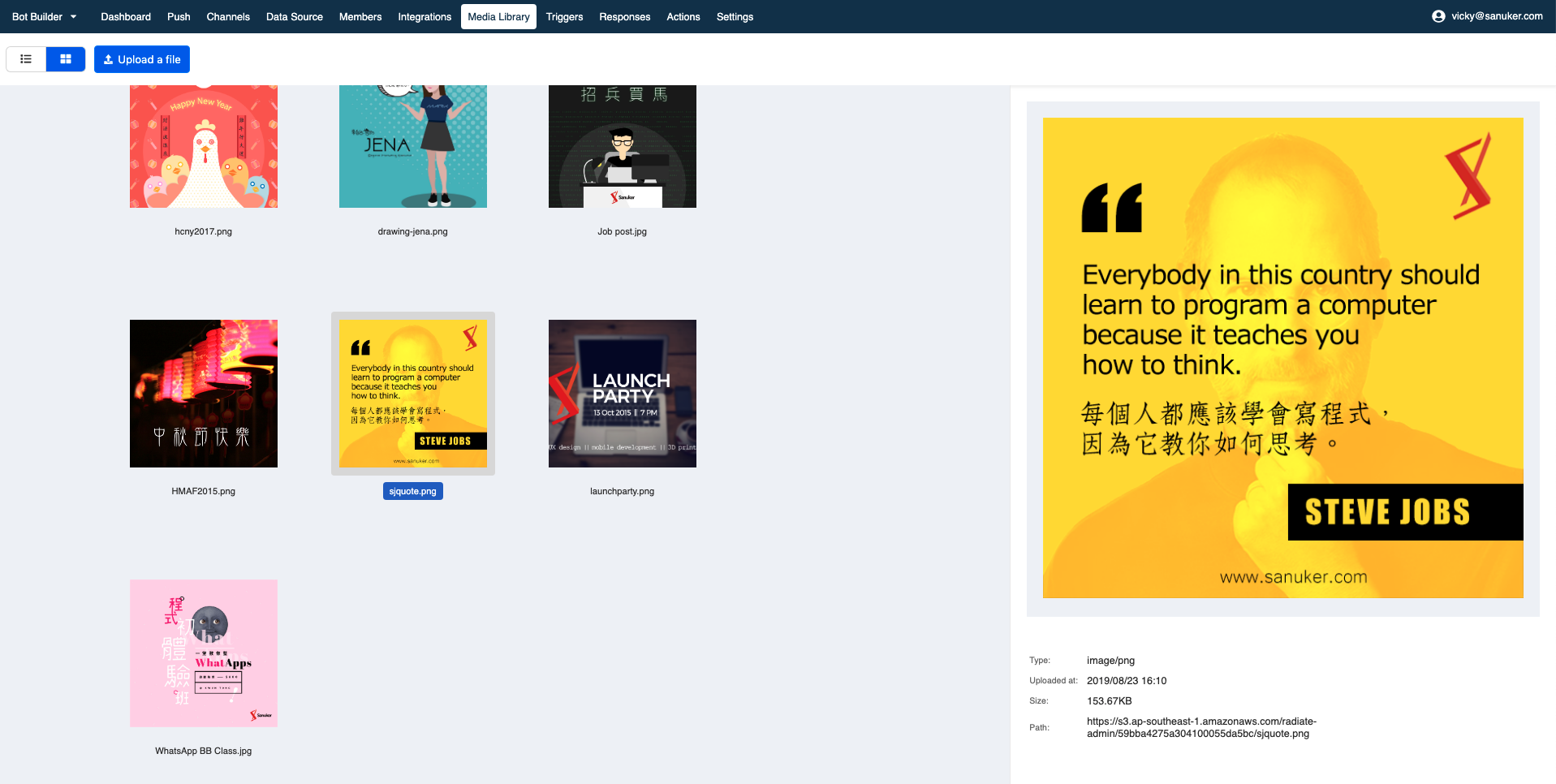Open the Bot Builder dropdown
Viewport: 1556px width, 784px height.
click(x=45, y=16)
